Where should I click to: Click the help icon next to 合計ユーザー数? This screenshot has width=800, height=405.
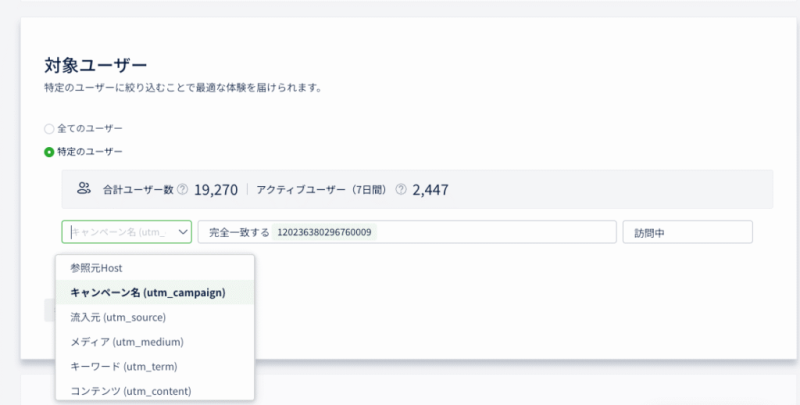(183, 189)
